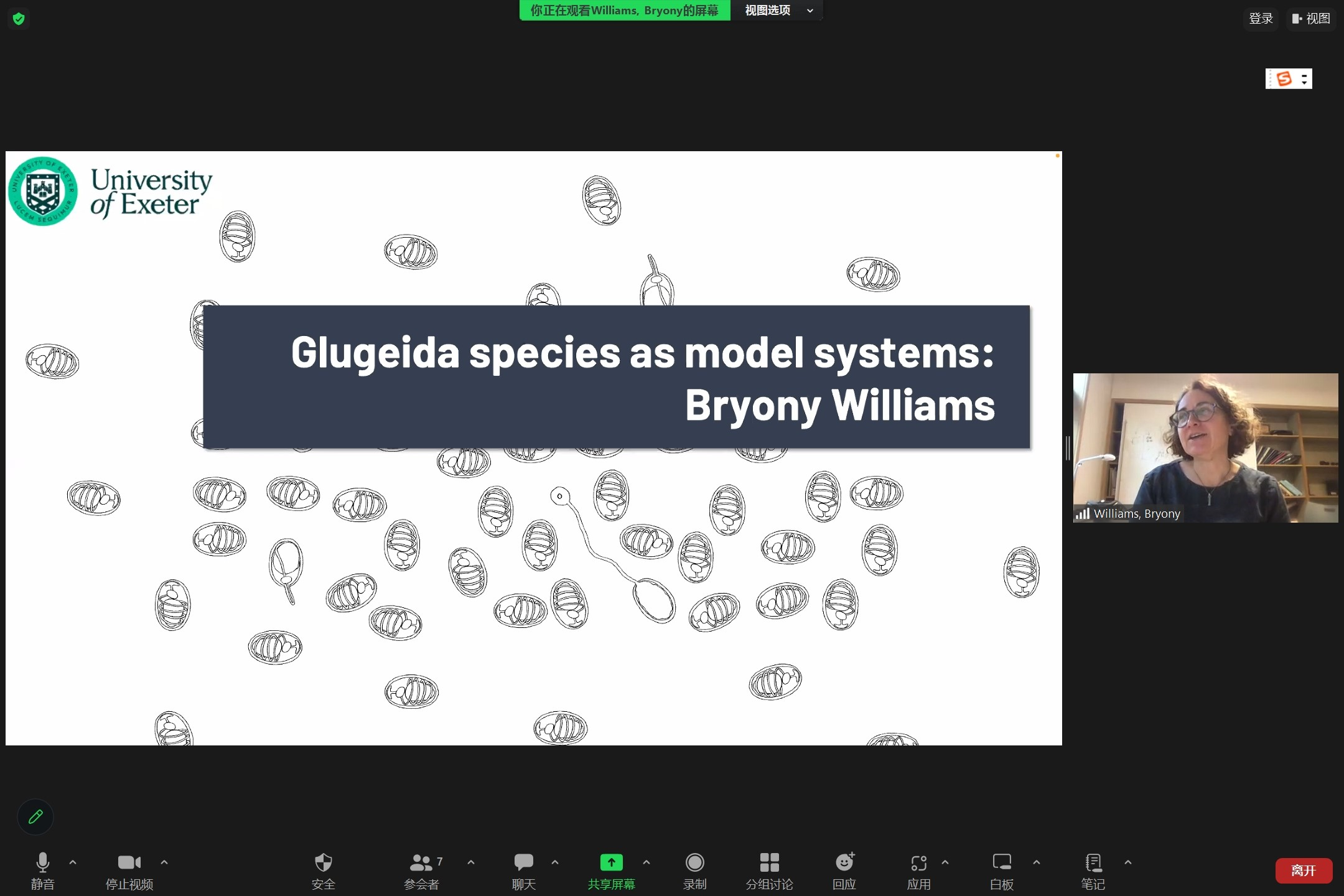Click the green pencil annotation button

coord(35,816)
